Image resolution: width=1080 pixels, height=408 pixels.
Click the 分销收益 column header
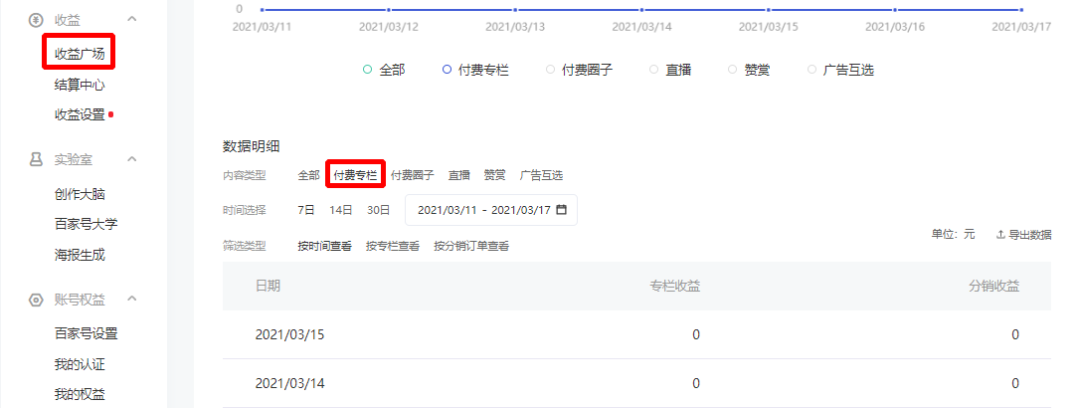pos(994,286)
